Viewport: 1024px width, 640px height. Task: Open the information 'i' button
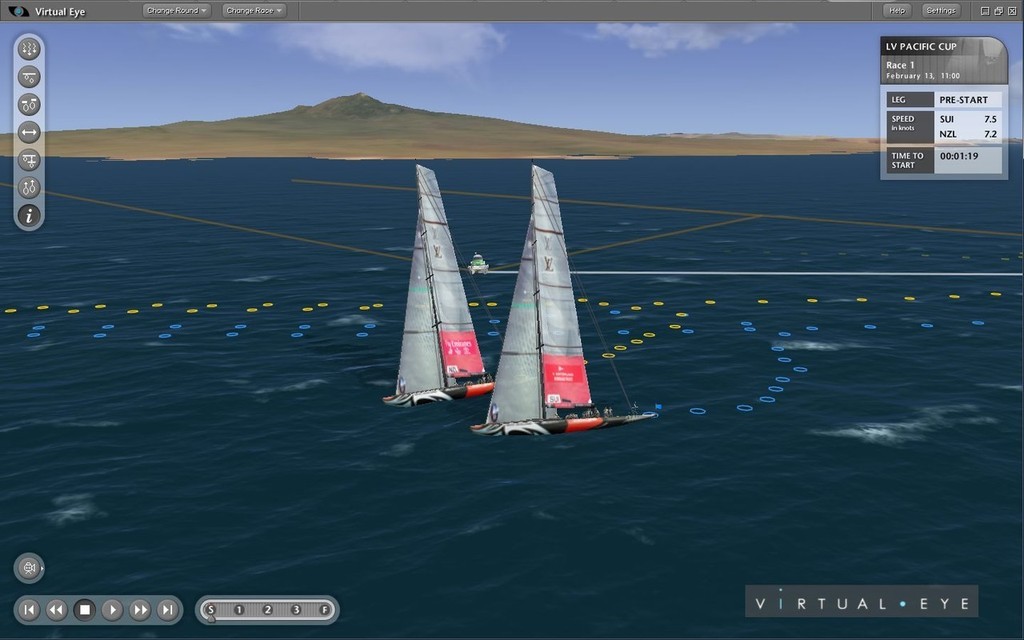coord(29,216)
